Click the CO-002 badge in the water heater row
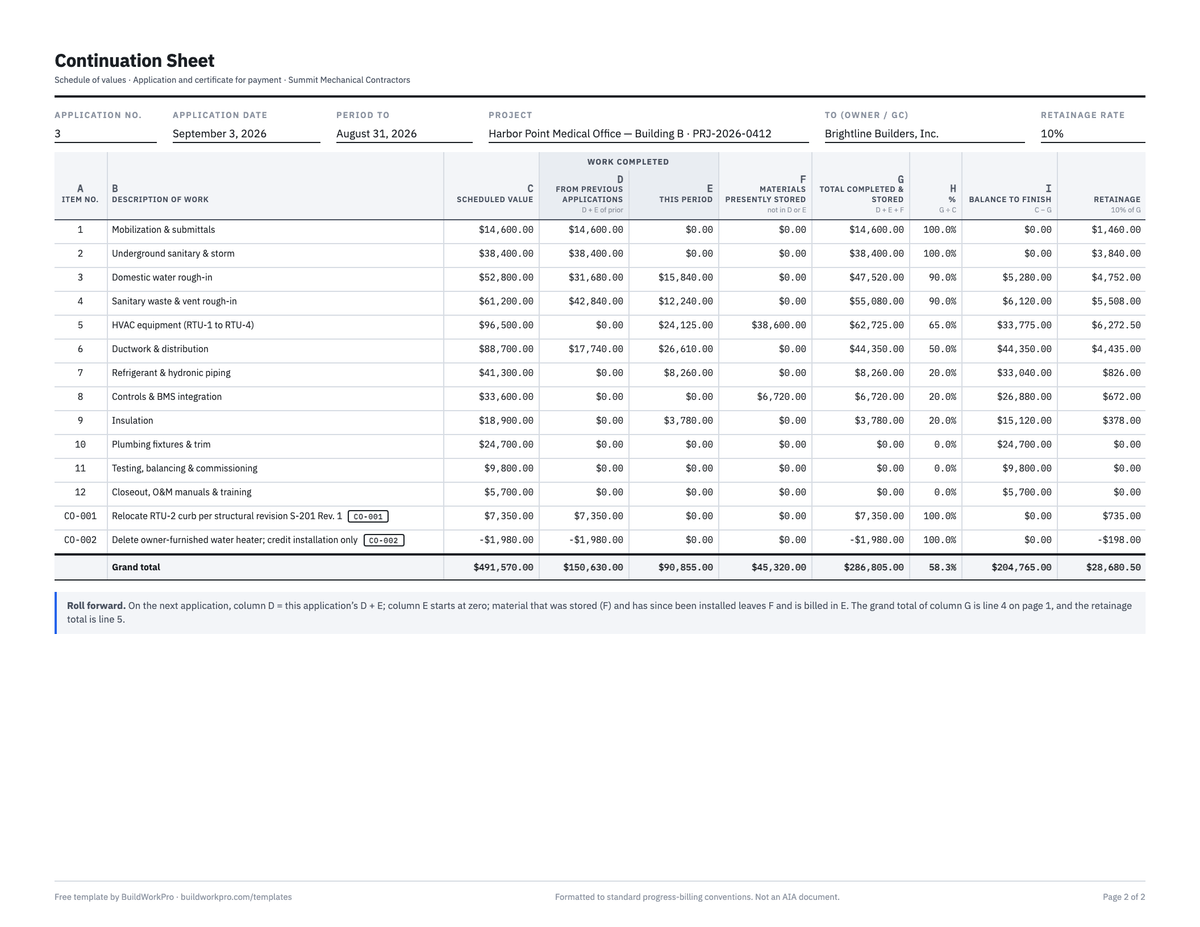This screenshot has width=1200, height=927. (x=384, y=541)
